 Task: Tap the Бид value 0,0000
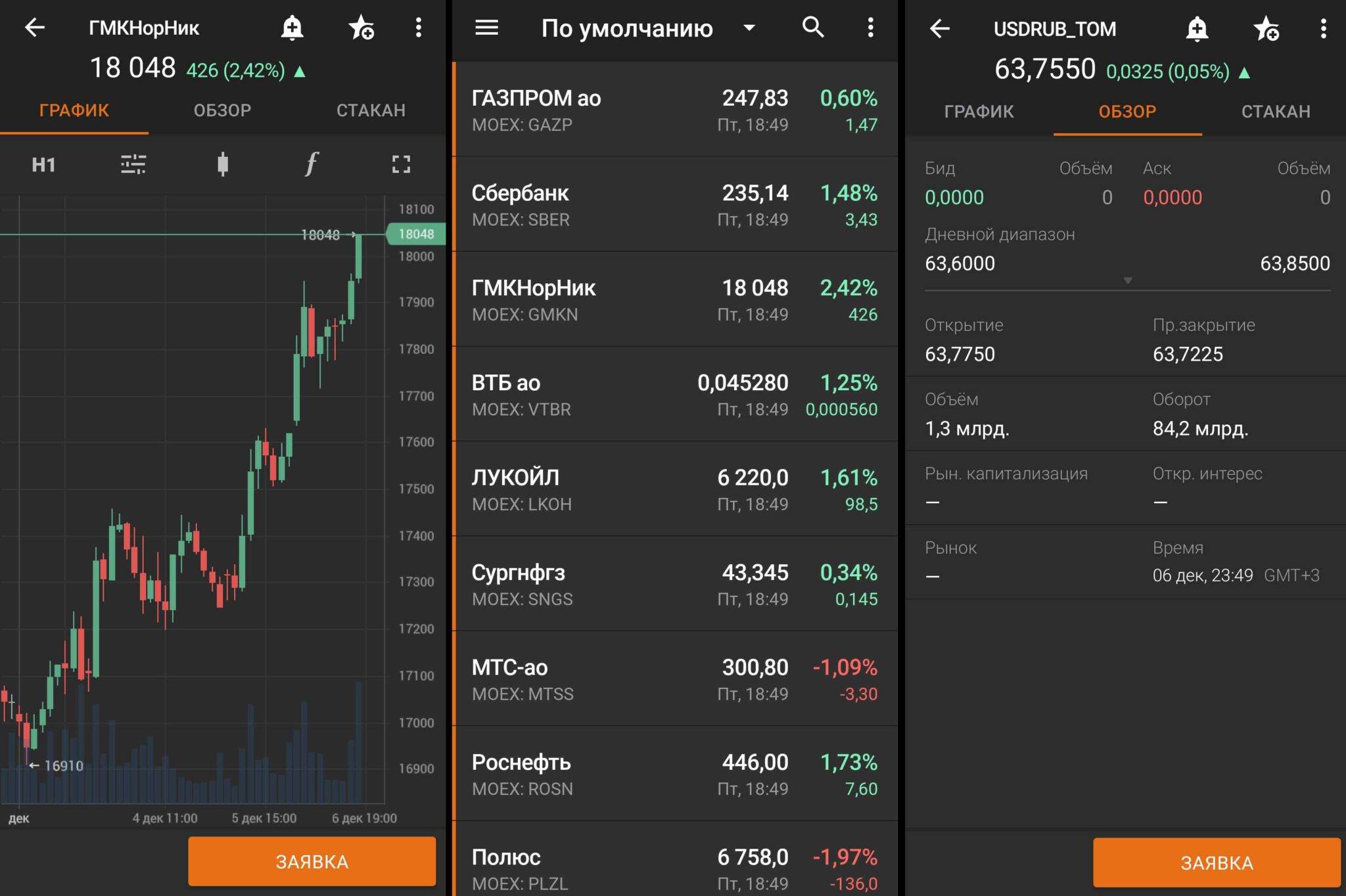[954, 197]
